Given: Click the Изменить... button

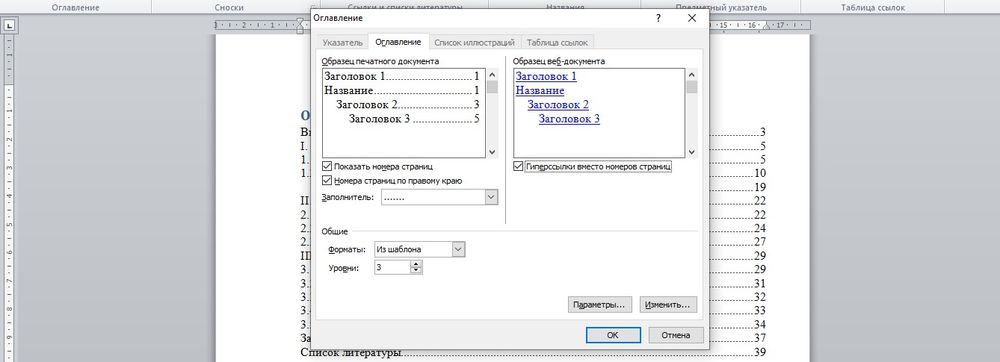Looking at the screenshot, I should pos(668,305).
